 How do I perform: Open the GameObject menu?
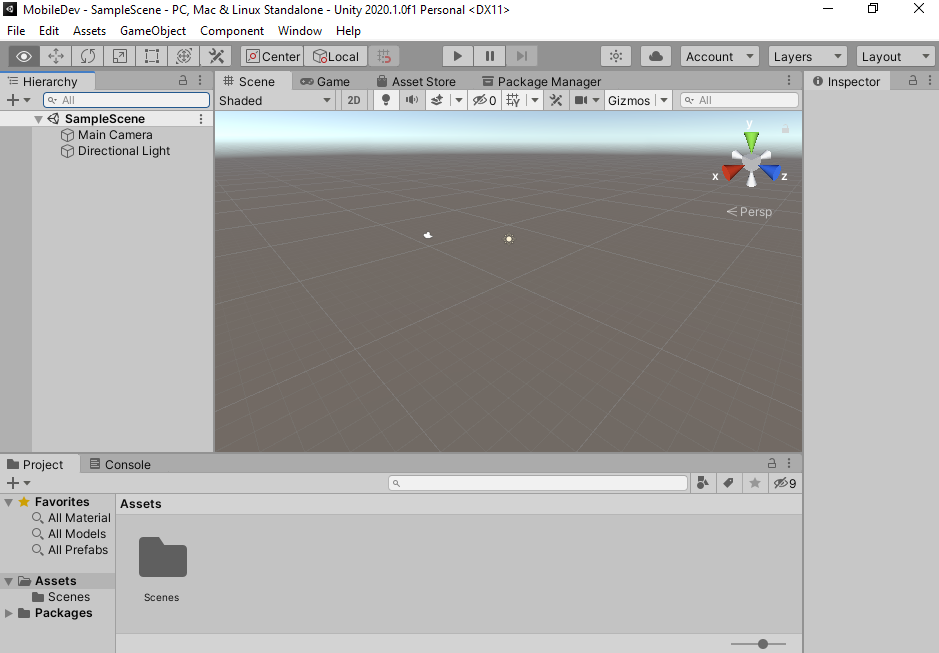coord(152,30)
